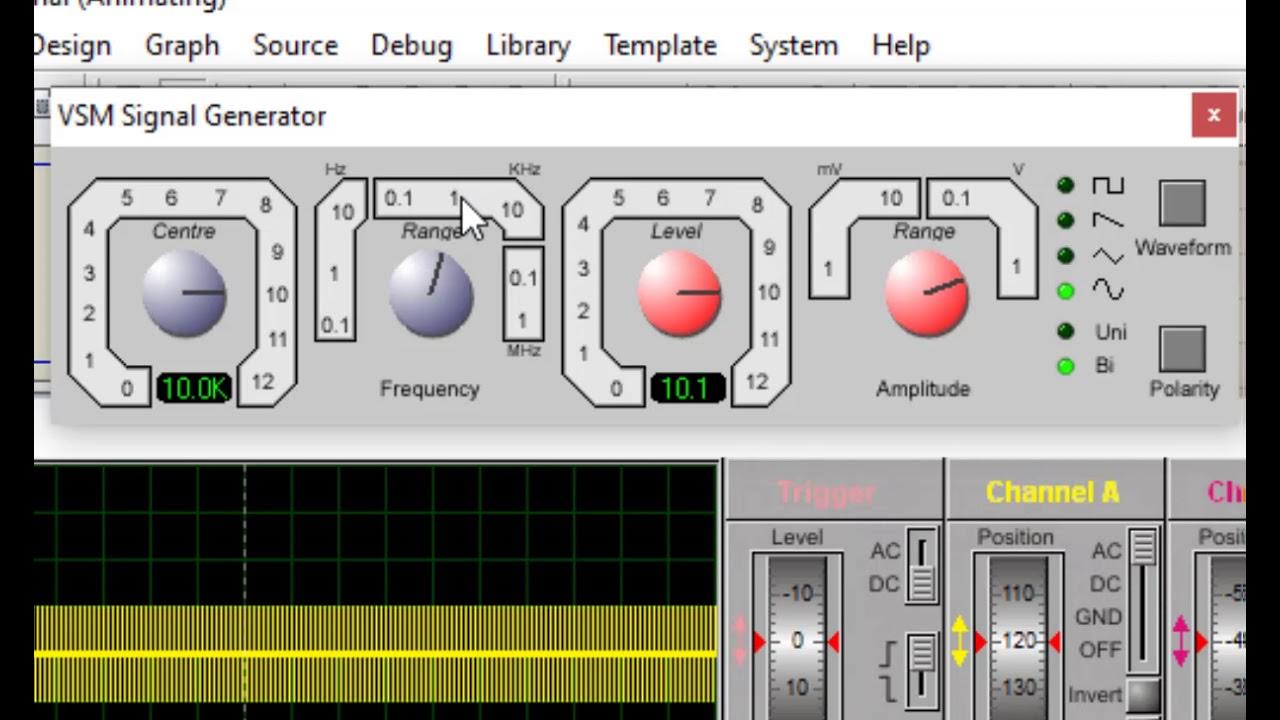This screenshot has height=720, width=1280.
Task: Click the rising edge trigger symbol
Action: click(x=887, y=655)
